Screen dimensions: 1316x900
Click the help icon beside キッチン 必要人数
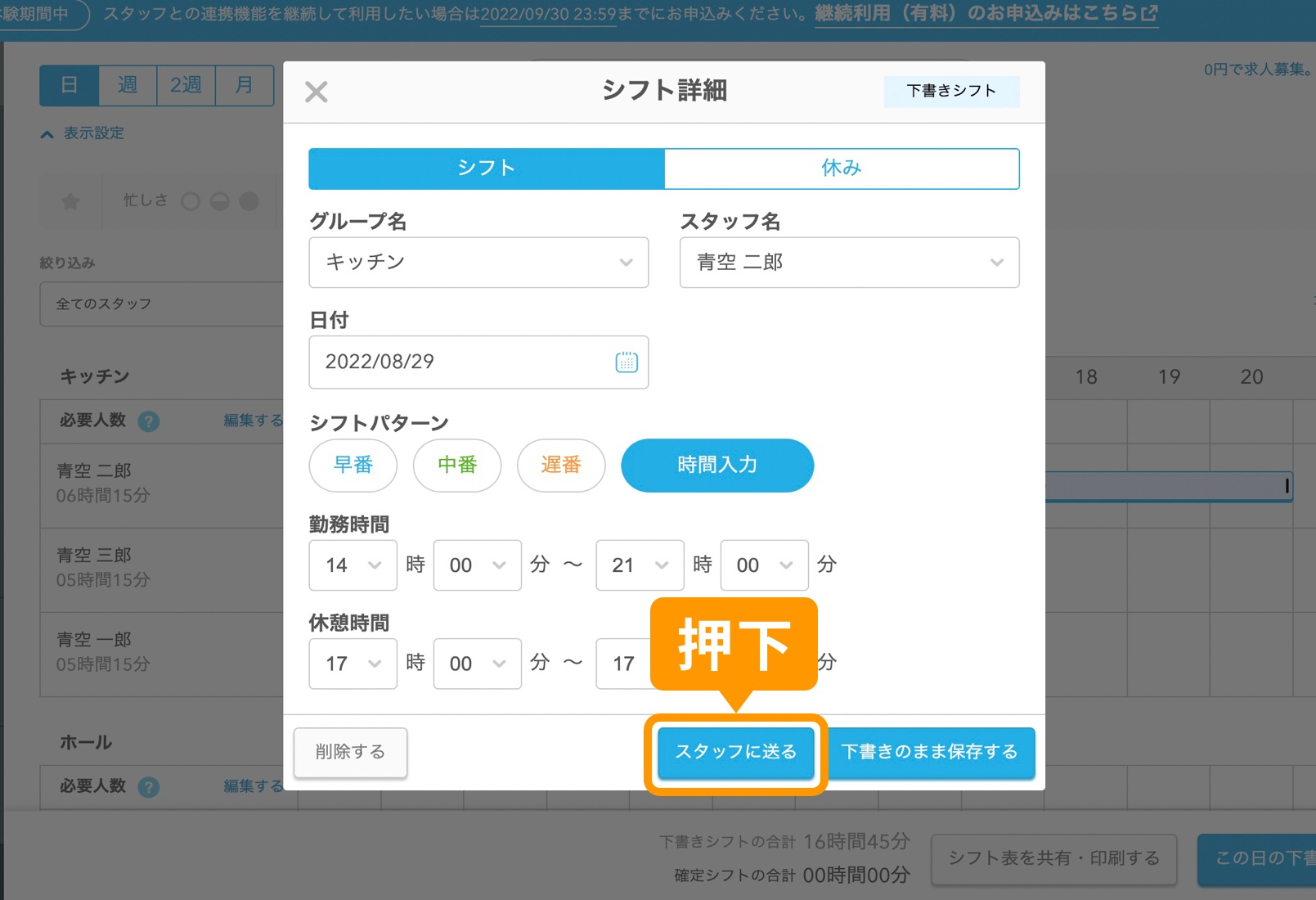coord(148,421)
